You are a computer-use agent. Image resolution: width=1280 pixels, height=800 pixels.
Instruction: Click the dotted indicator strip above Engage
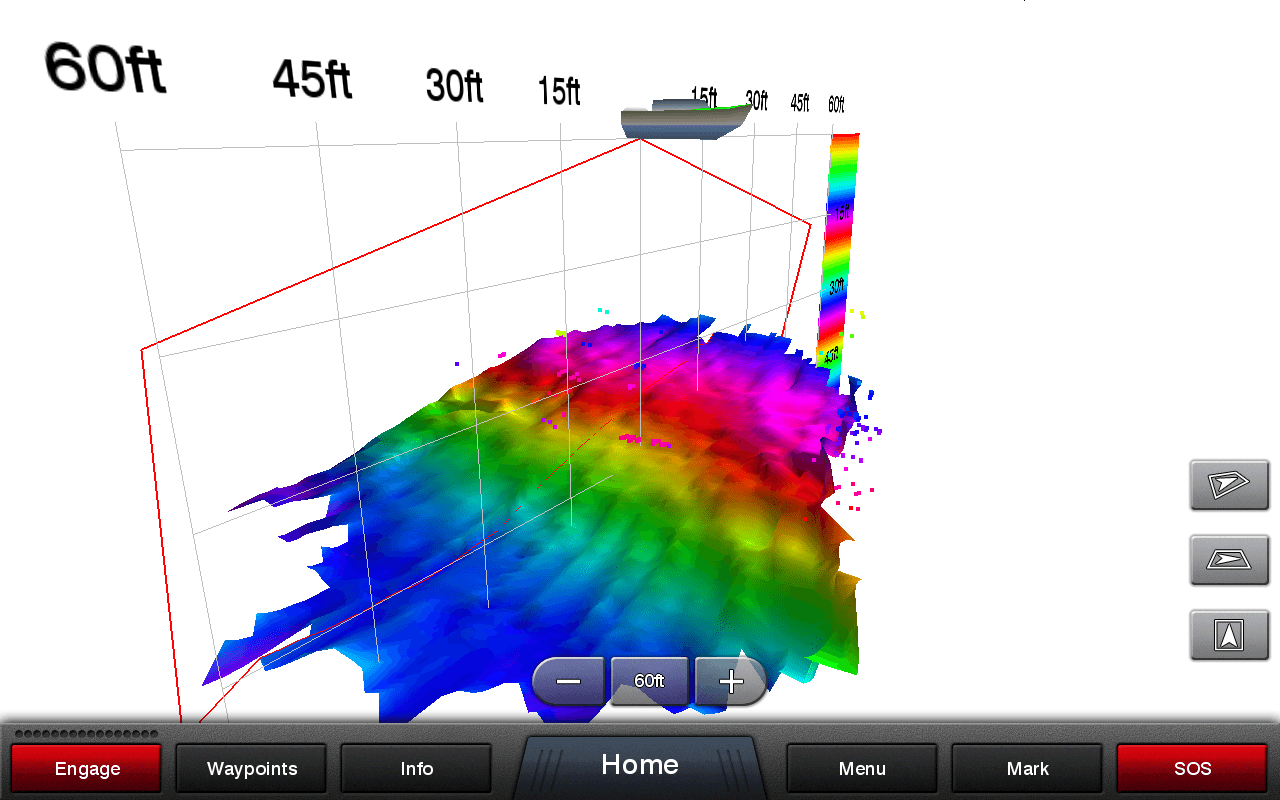click(86, 734)
